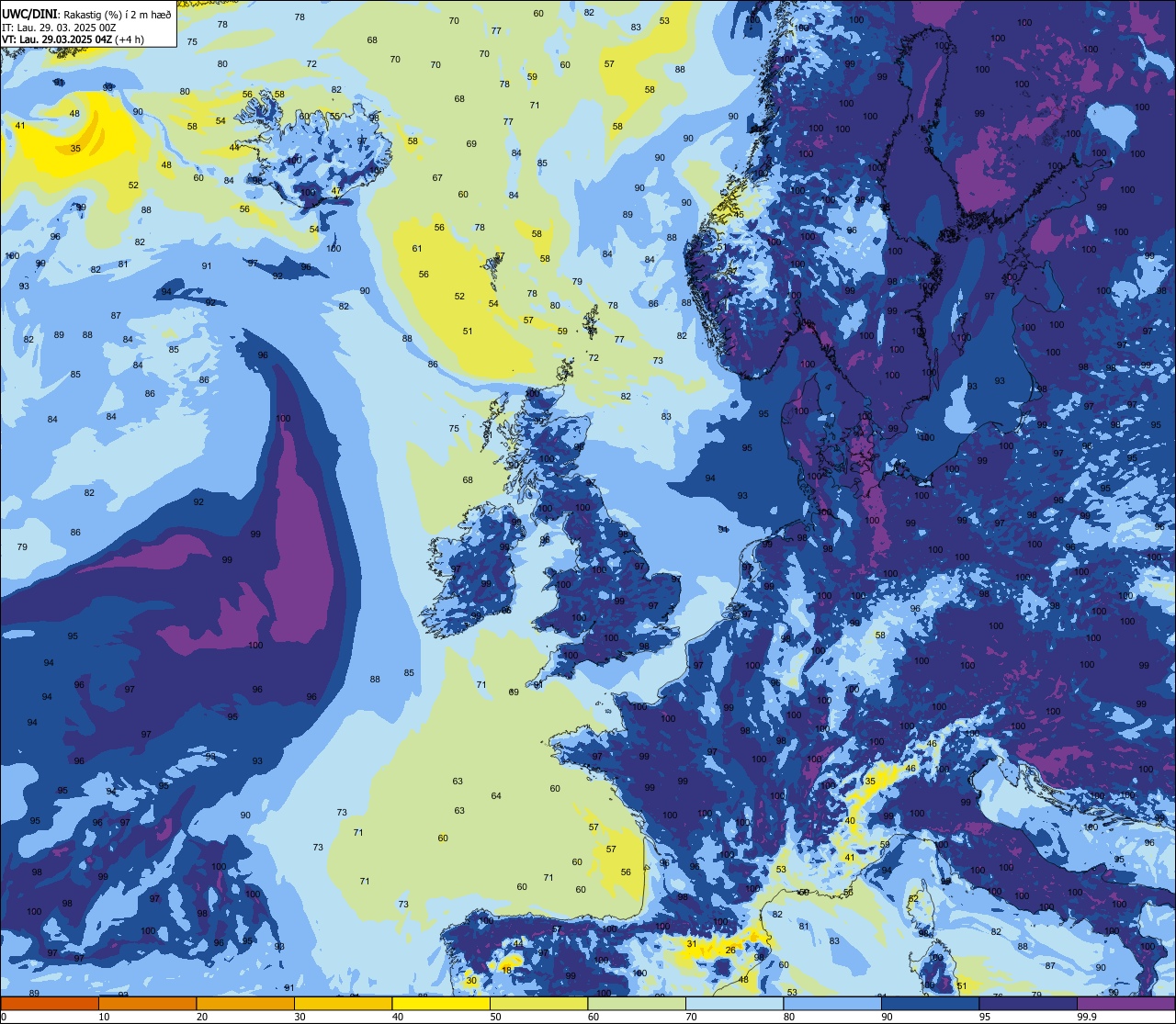This screenshot has height=1024, width=1176.
Task: Click the 'VT: Lau. 29.03.2025 04Z' line
Action: 57,39
